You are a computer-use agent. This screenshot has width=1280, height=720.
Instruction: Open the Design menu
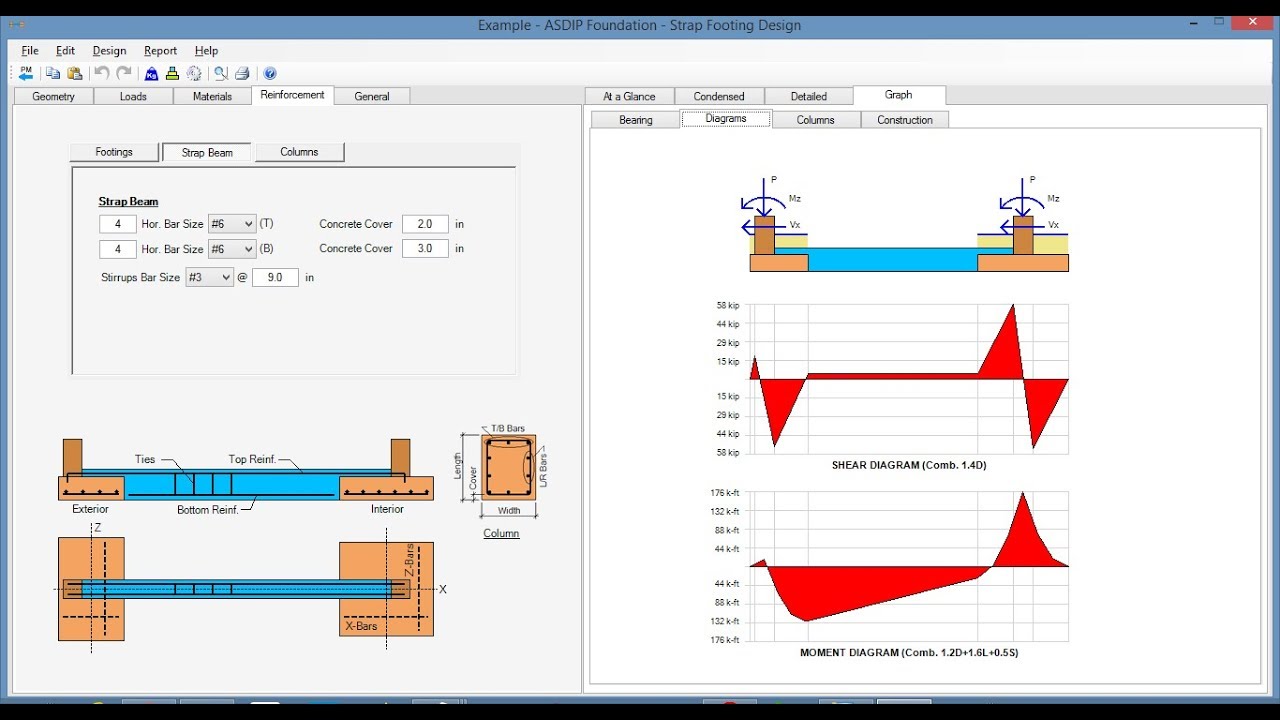(x=110, y=51)
